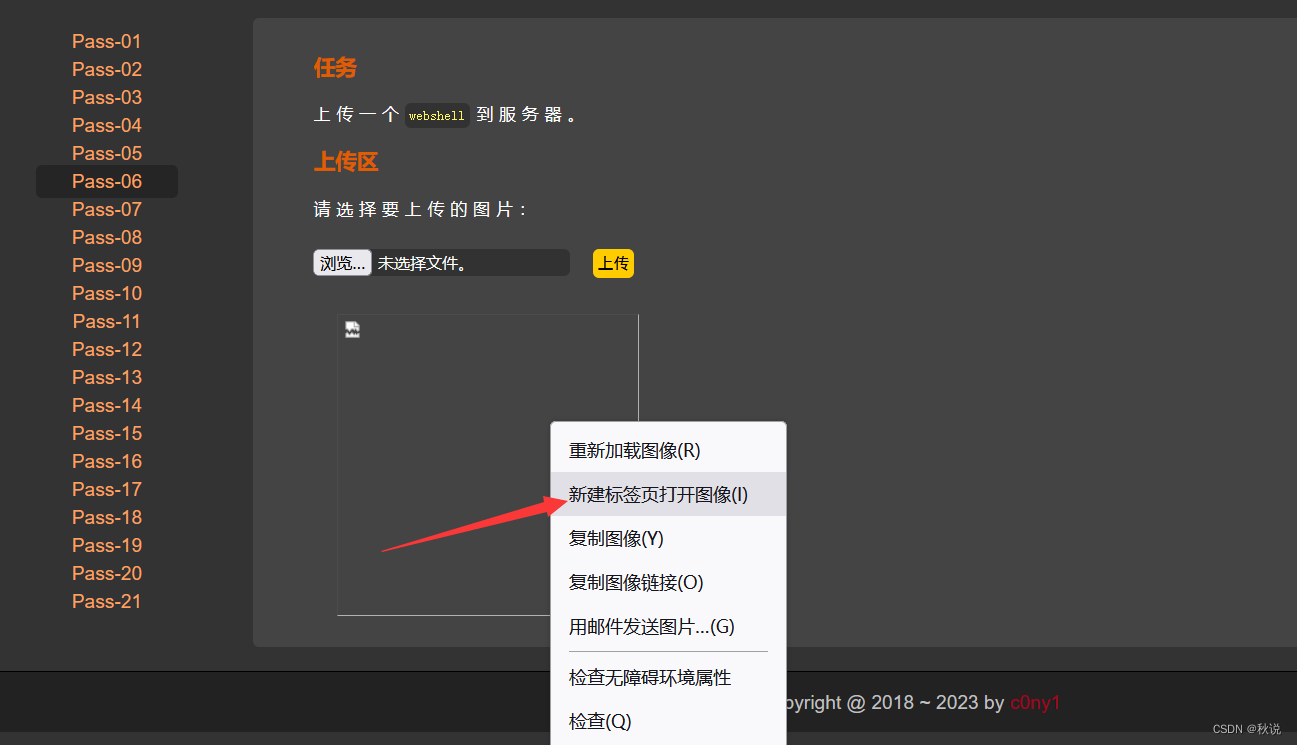The width and height of the screenshot is (1297, 745).
Task: Click the broken image icon in the upload preview
Action: (352, 330)
